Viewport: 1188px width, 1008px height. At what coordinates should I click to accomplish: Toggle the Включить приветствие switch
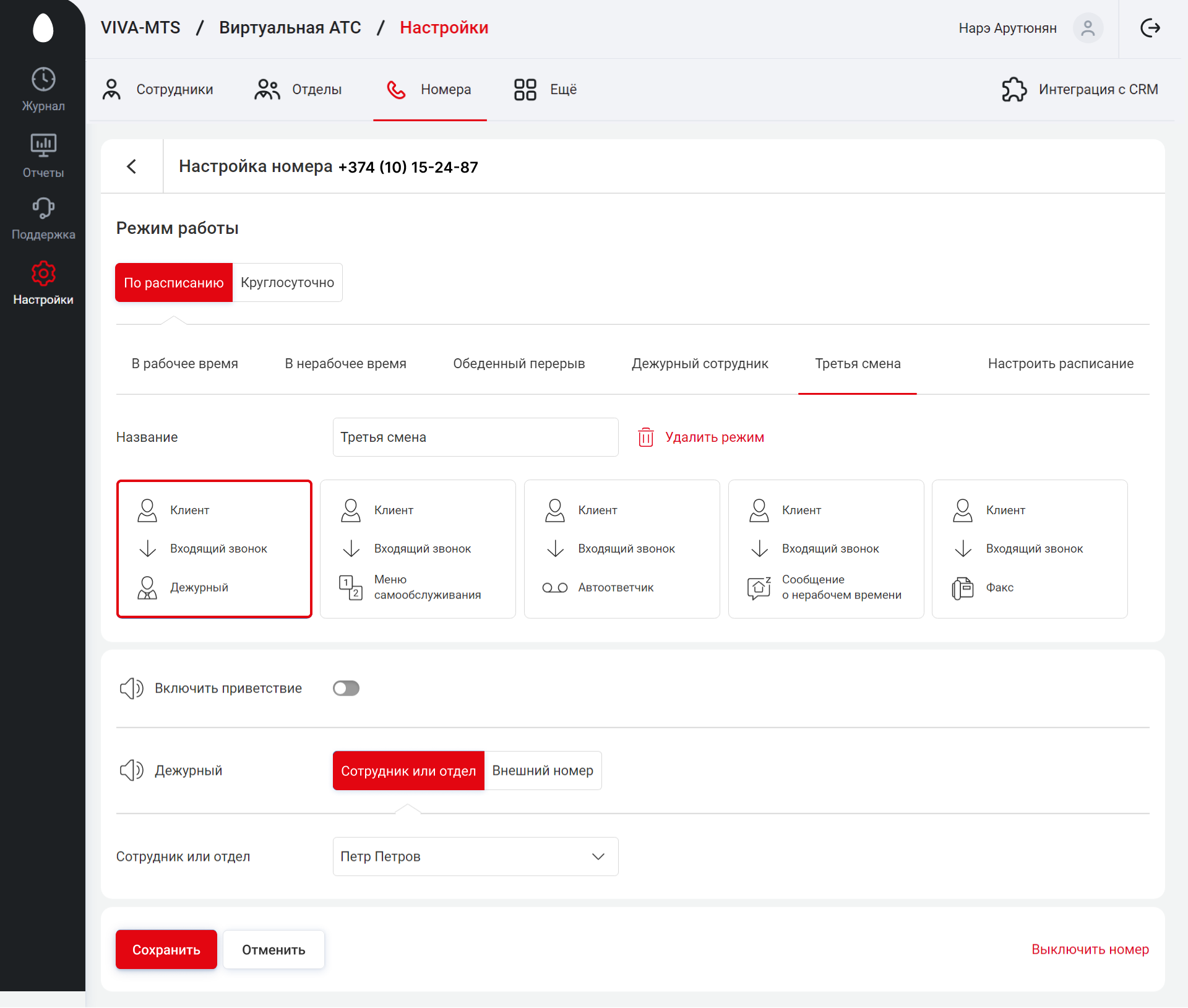click(x=346, y=688)
